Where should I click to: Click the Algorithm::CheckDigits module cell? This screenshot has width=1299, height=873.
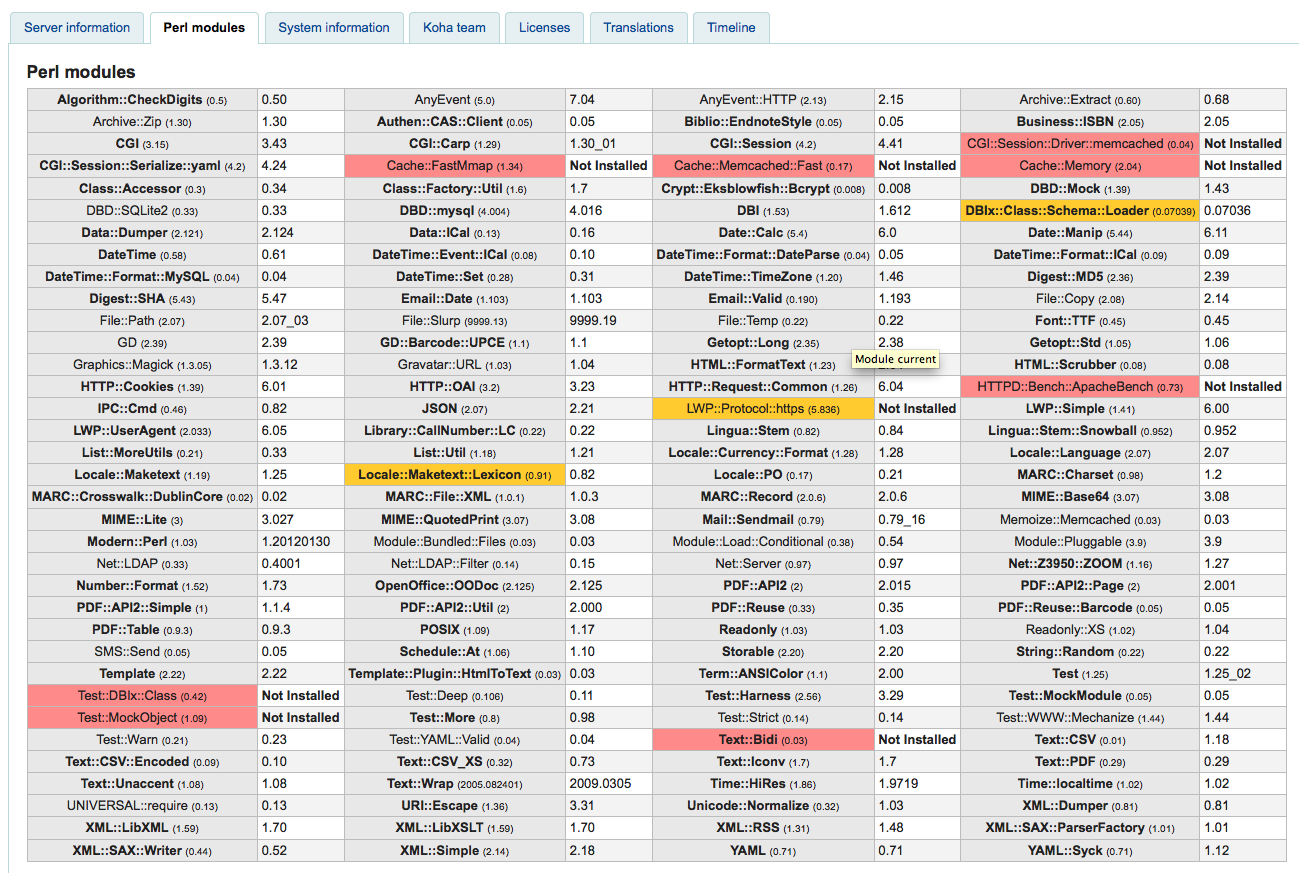pos(142,100)
